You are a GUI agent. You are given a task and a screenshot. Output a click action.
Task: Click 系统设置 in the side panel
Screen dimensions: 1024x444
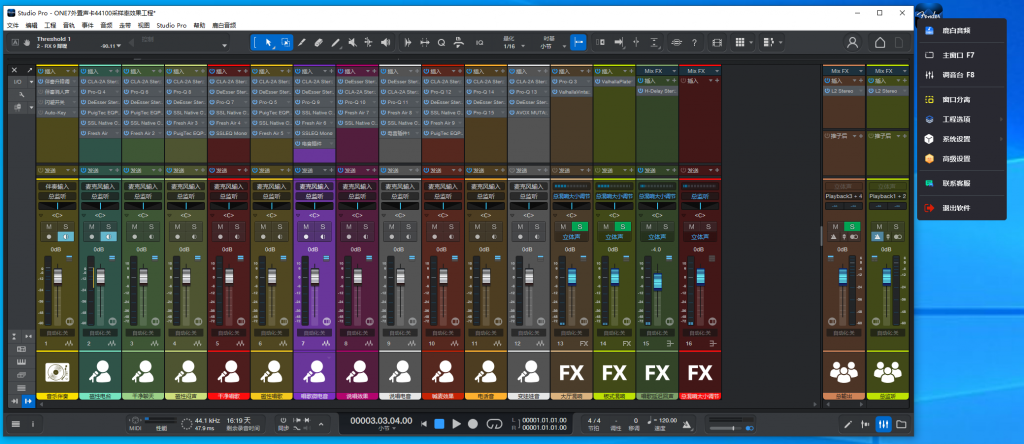coord(957,138)
